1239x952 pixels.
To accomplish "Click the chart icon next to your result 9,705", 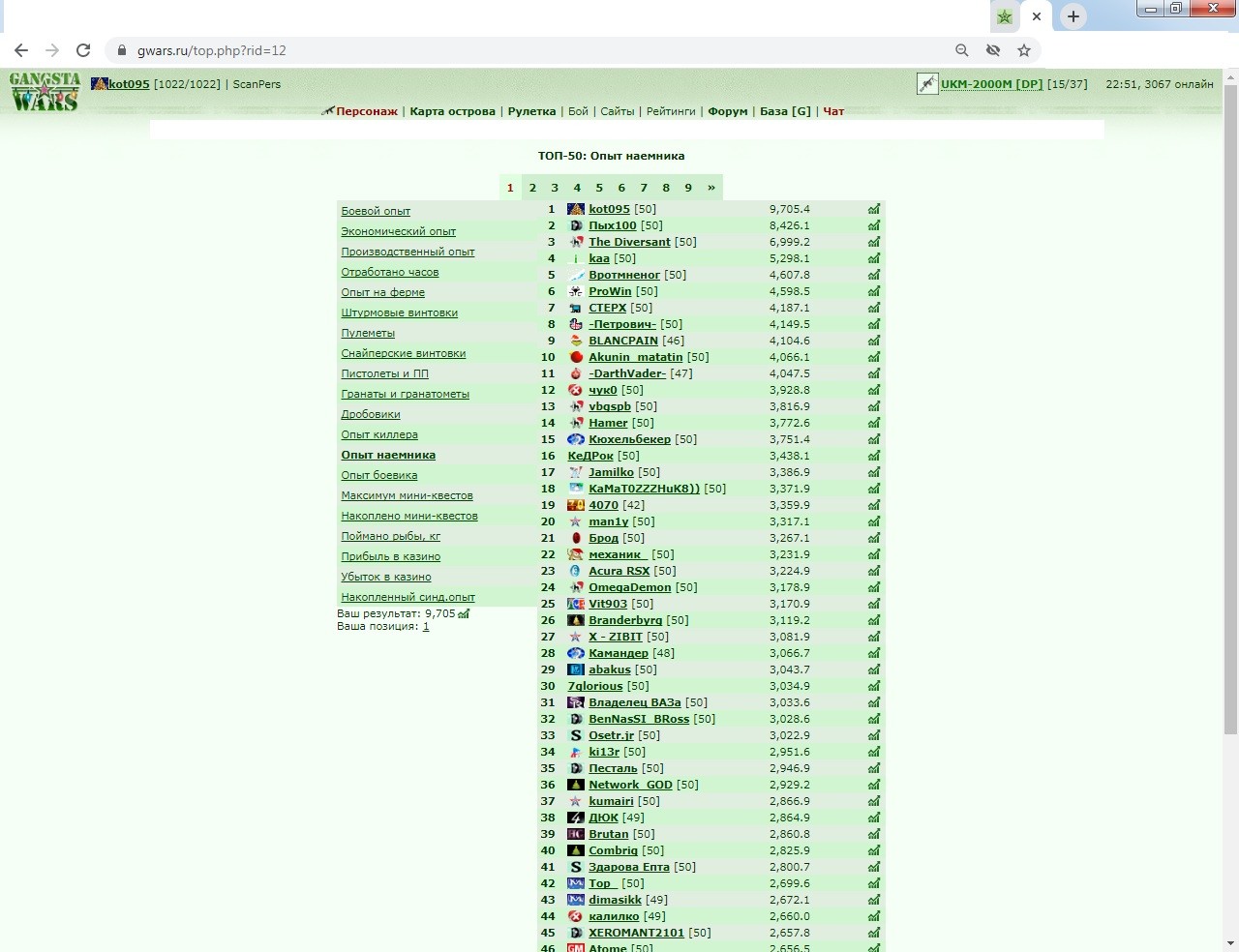I will pos(464,613).
